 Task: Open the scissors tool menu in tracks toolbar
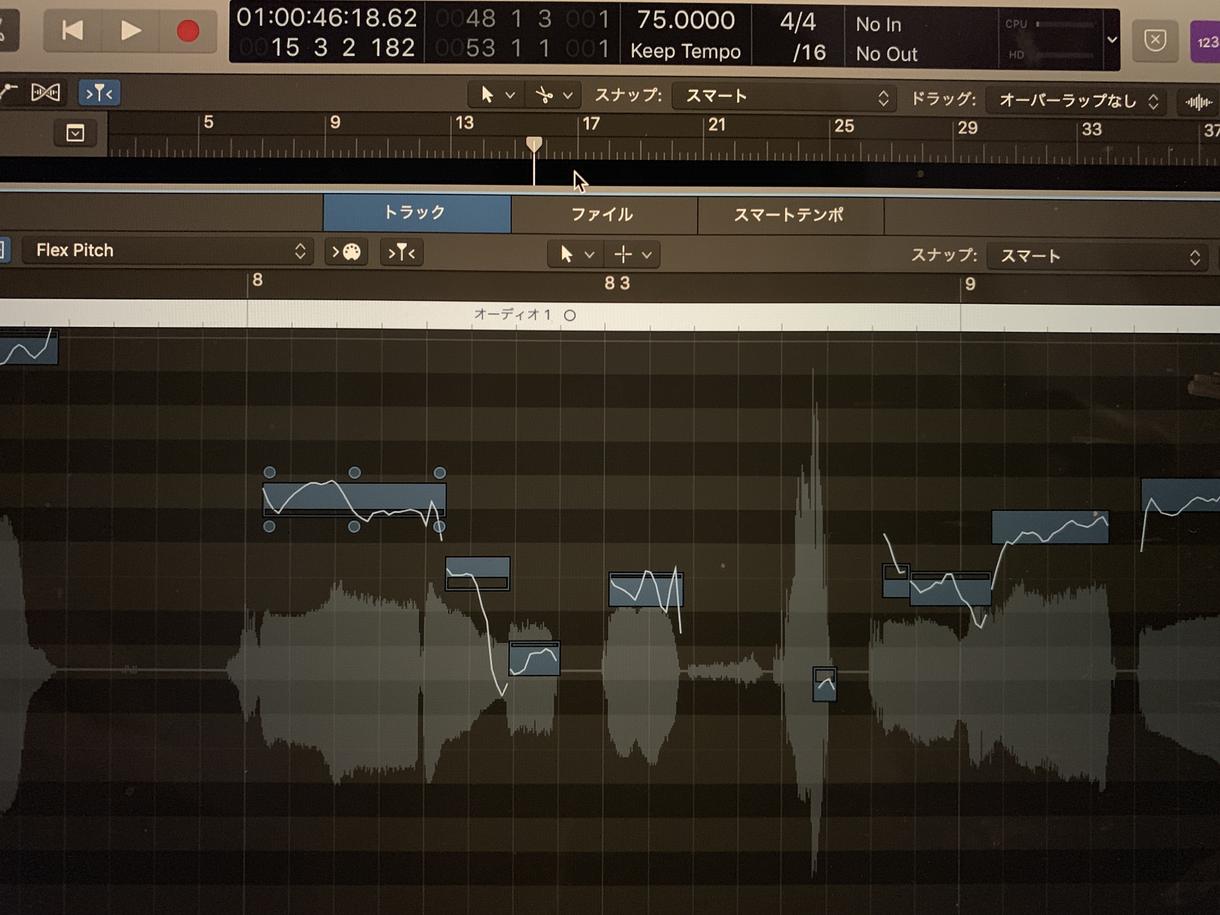[x=555, y=95]
